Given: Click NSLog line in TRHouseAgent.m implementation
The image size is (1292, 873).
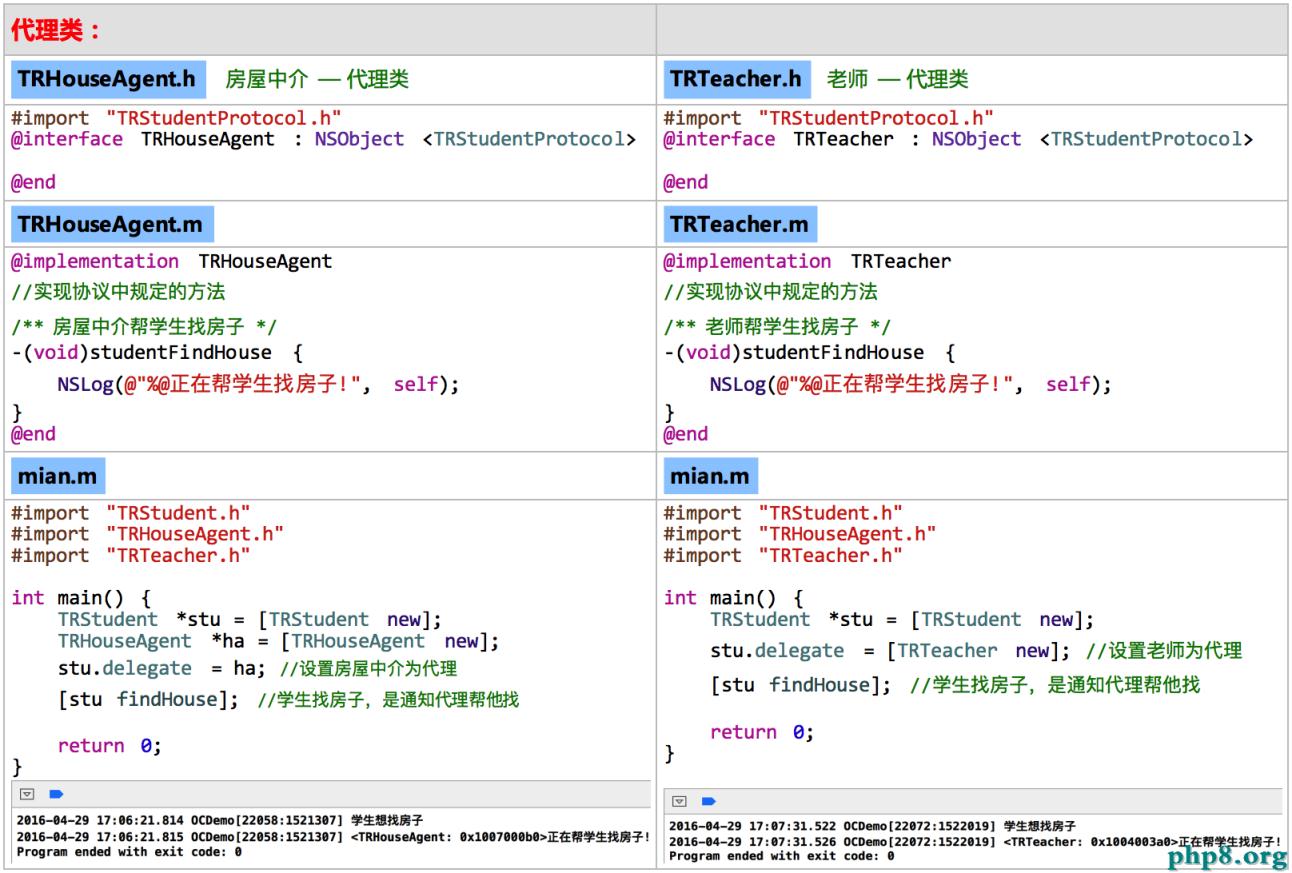Looking at the screenshot, I should pos(257,384).
